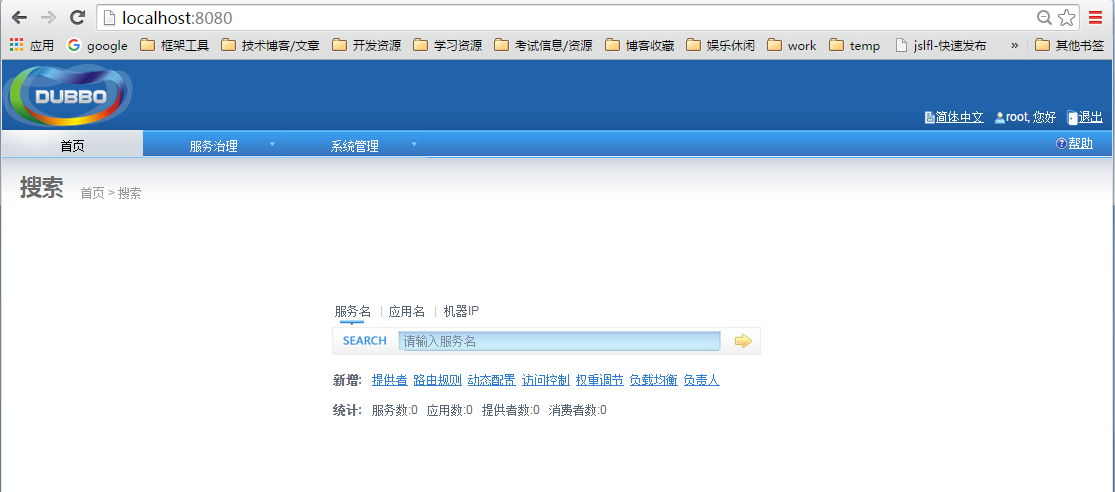Open the 博客收藏 bookmark folder
The width and height of the screenshot is (1115, 492).
640,46
